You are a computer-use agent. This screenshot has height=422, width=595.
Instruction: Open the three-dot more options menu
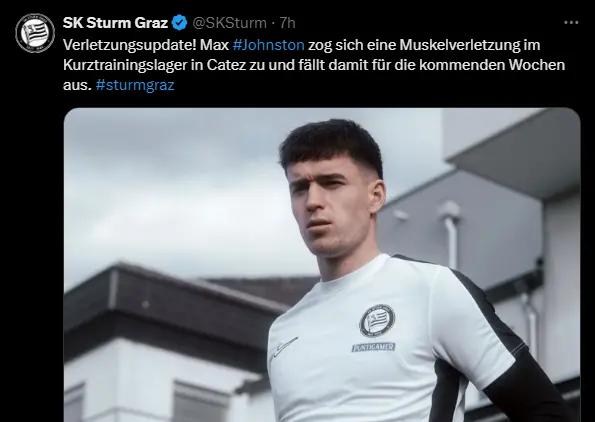[x=571, y=23]
